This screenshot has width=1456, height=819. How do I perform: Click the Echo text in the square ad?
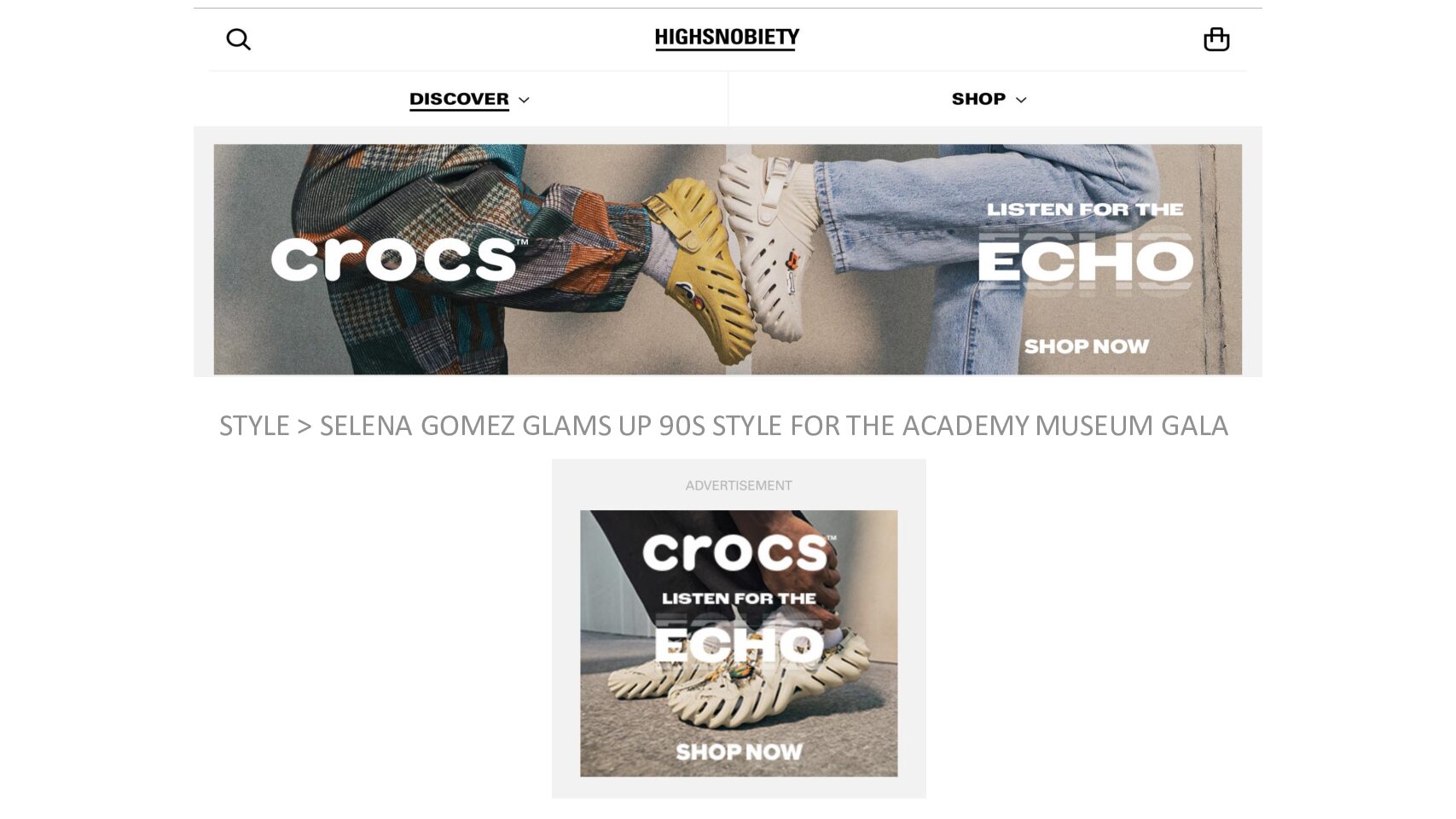pyautogui.click(x=739, y=645)
